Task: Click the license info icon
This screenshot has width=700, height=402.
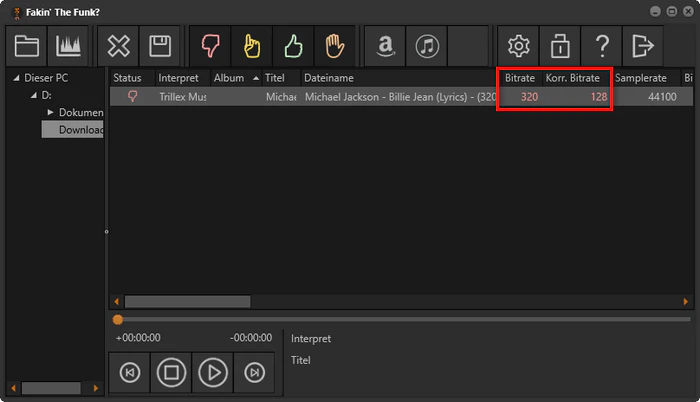Action: (x=560, y=46)
